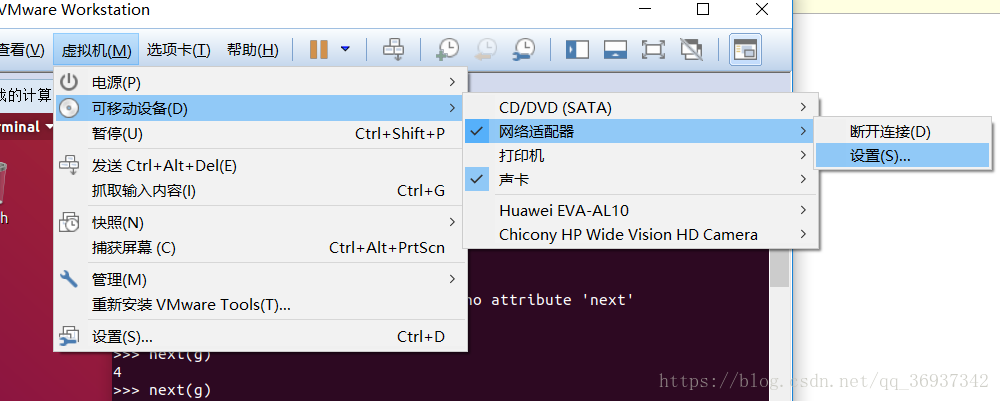Open the 电源(P) submenu

pos(260,82)
